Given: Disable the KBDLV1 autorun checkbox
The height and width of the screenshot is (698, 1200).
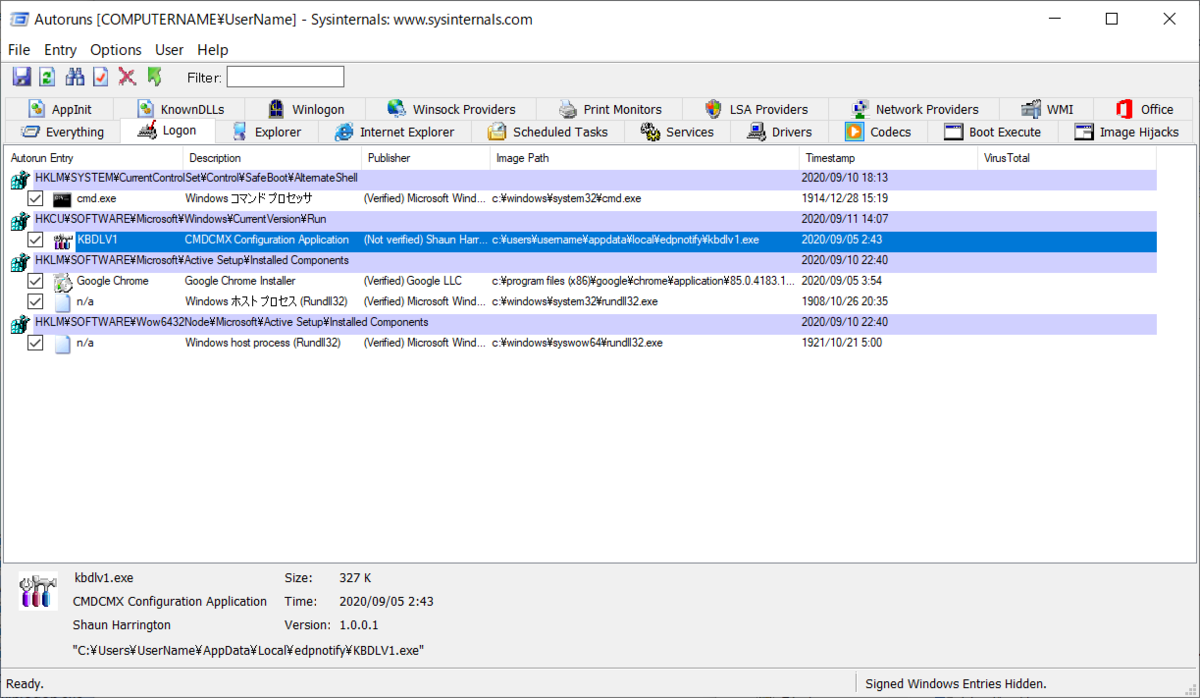Looking at the screenshot, I should click(35, 240).
